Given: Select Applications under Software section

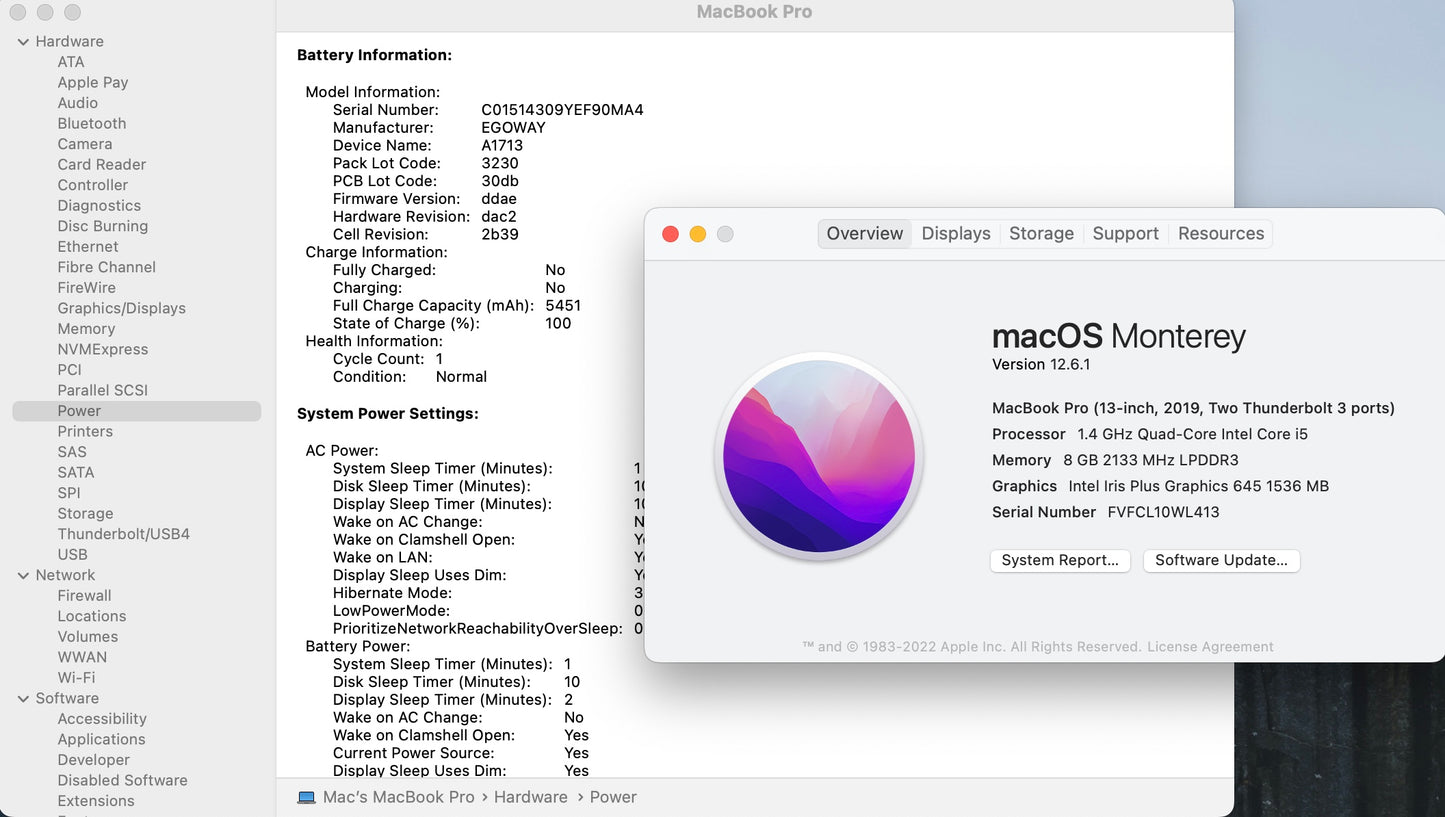Looking at the screenshot, I should coord(101,740).
